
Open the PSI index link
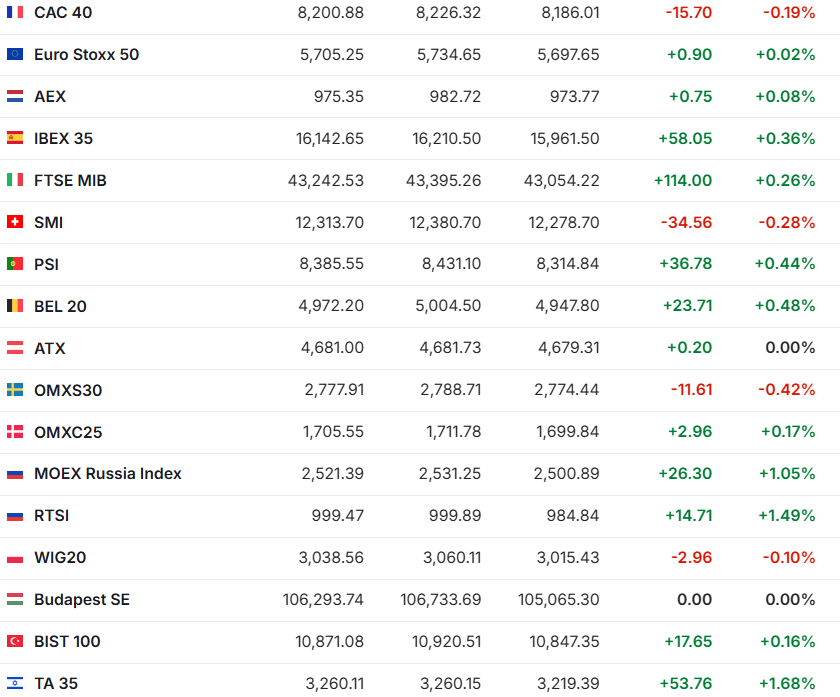[x=47, y=265]
